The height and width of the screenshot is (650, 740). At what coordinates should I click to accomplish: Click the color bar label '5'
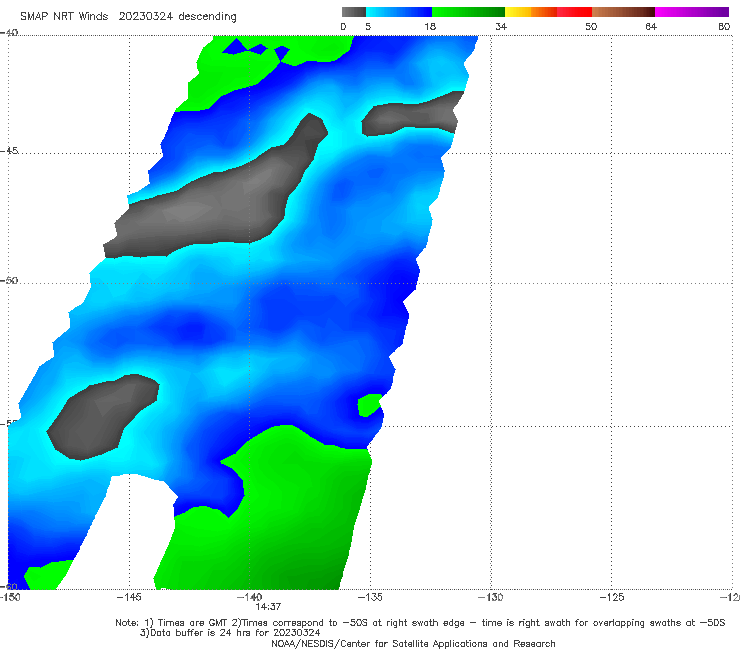pos(368,27)
